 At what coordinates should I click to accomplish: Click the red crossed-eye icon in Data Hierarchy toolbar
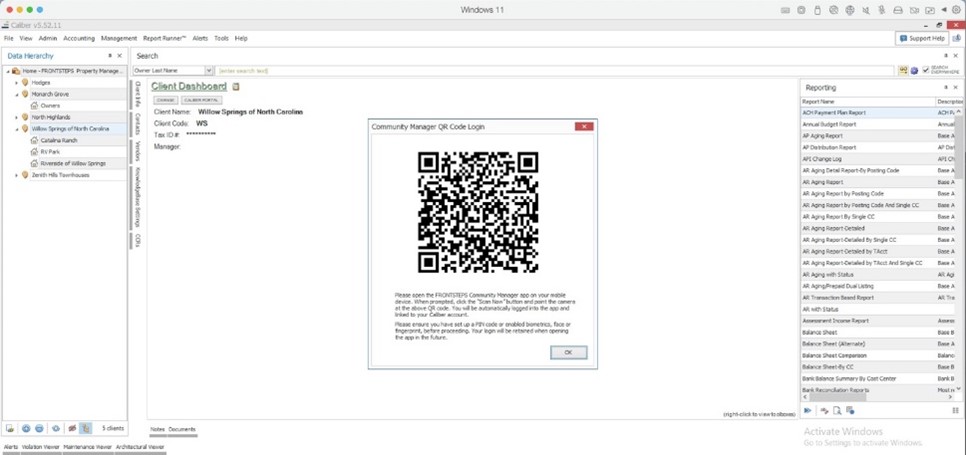tap(72, 428)
